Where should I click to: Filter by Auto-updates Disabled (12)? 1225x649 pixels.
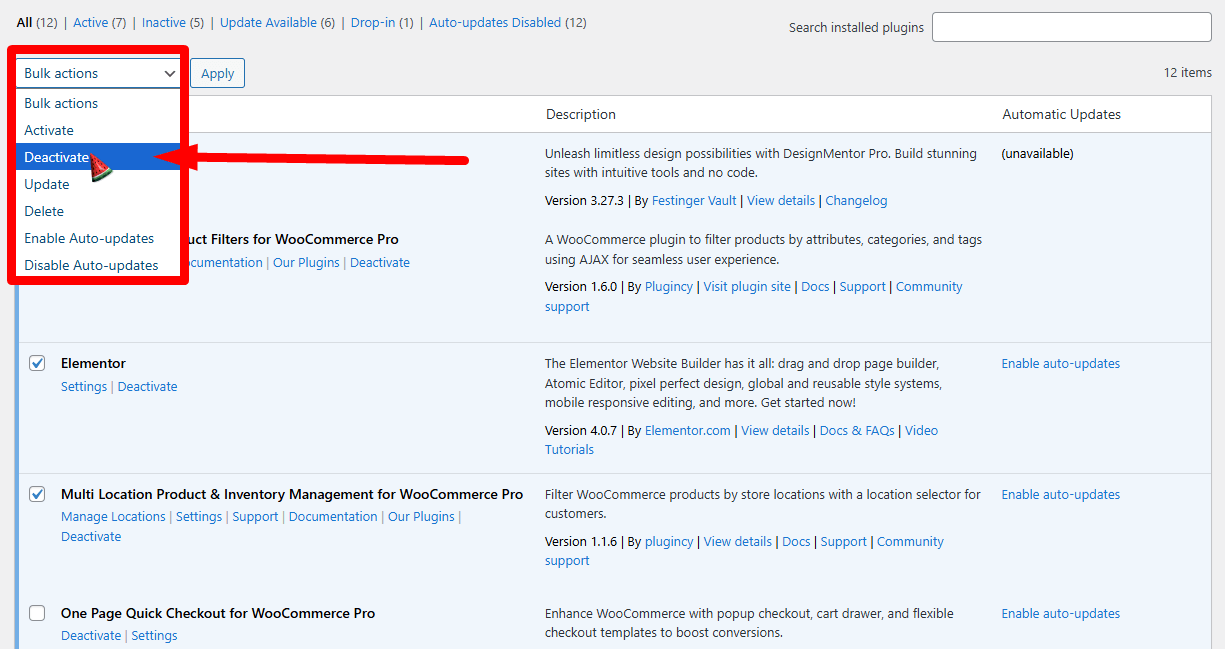(508, 22)
